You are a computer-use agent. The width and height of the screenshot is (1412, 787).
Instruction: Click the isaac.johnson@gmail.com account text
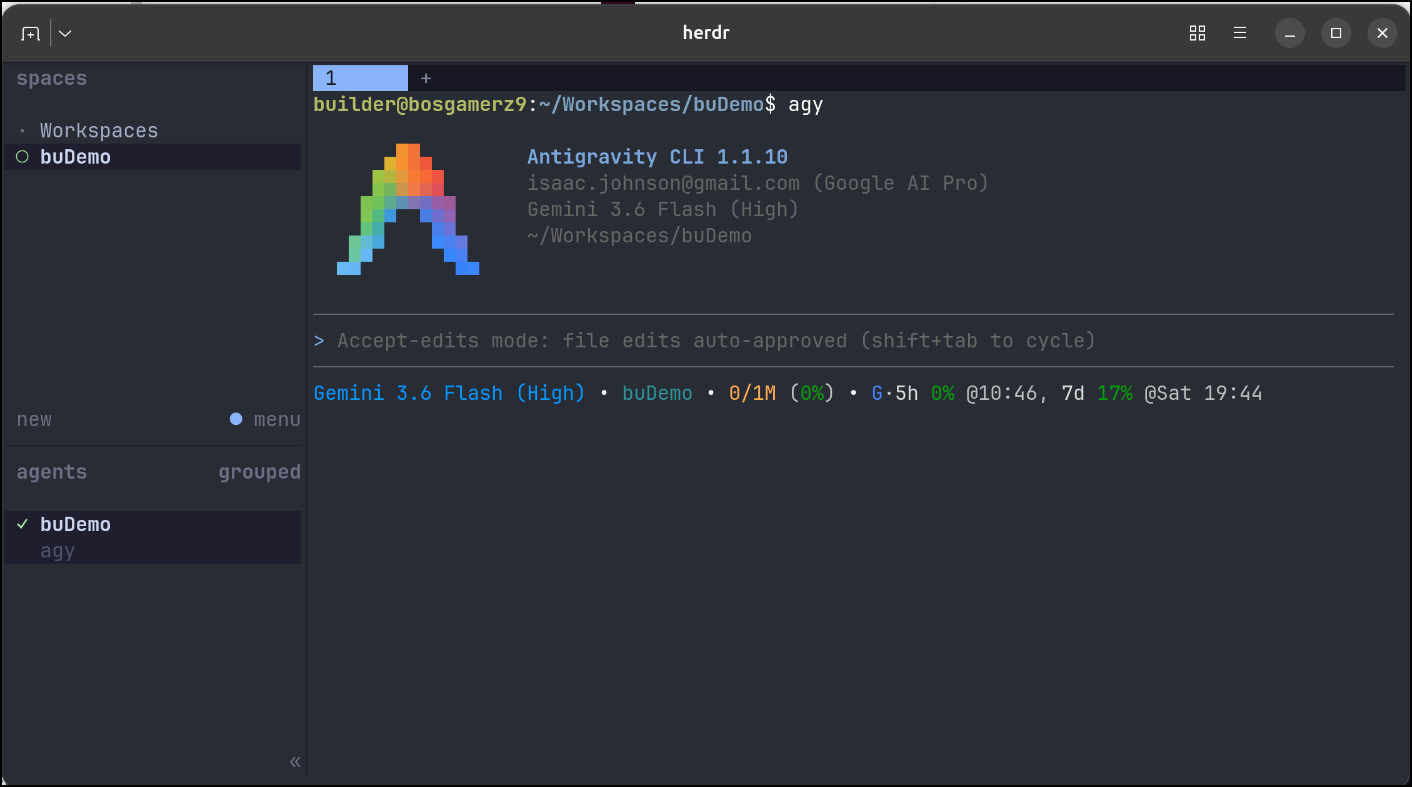coord(663,183)
